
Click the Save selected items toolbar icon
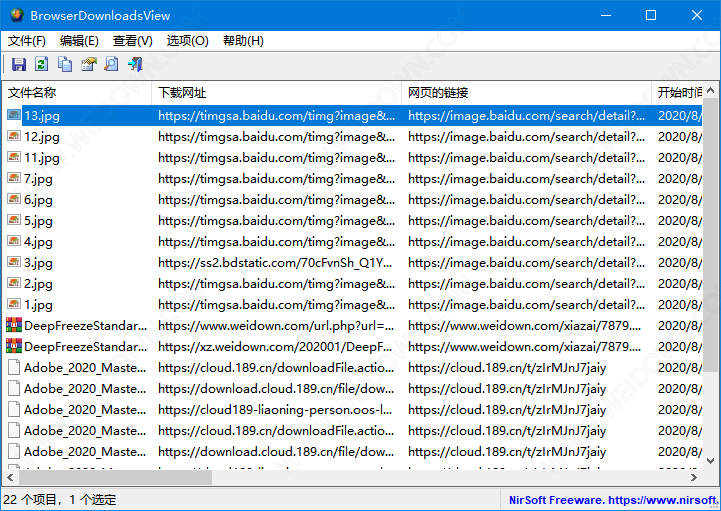coord(19,64)
